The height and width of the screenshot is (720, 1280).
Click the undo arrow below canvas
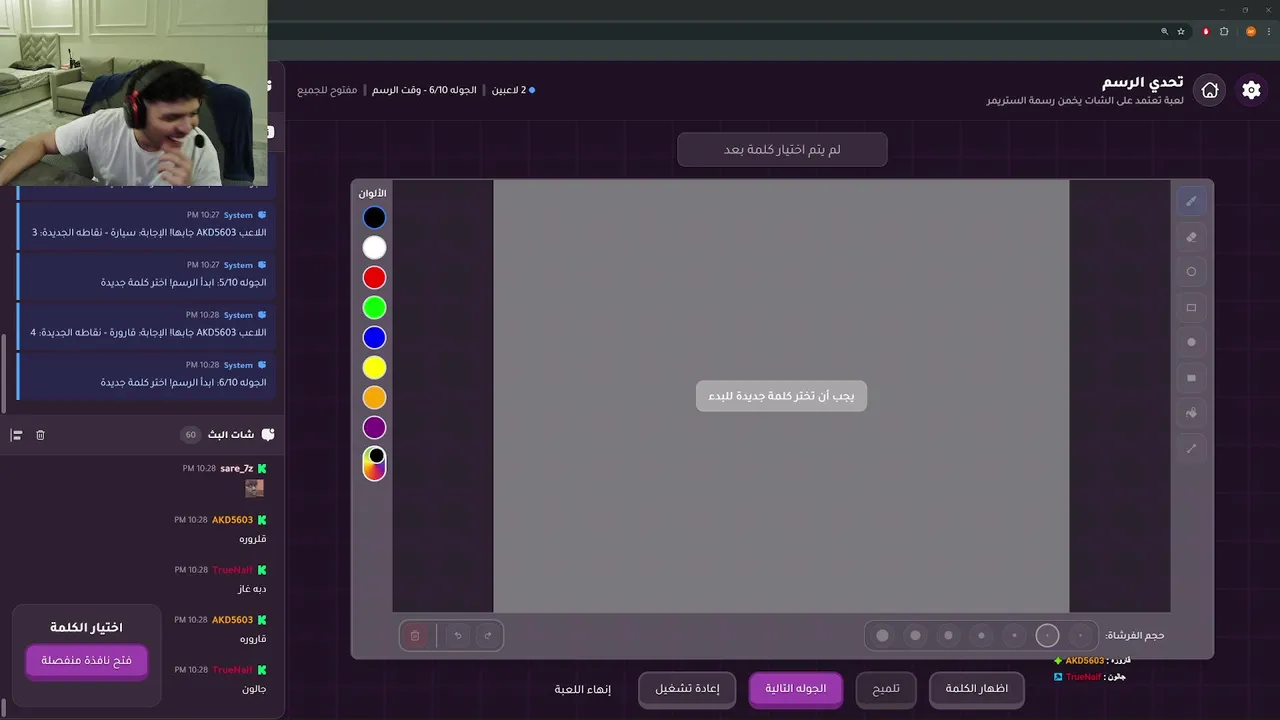(x=458, y=635)
